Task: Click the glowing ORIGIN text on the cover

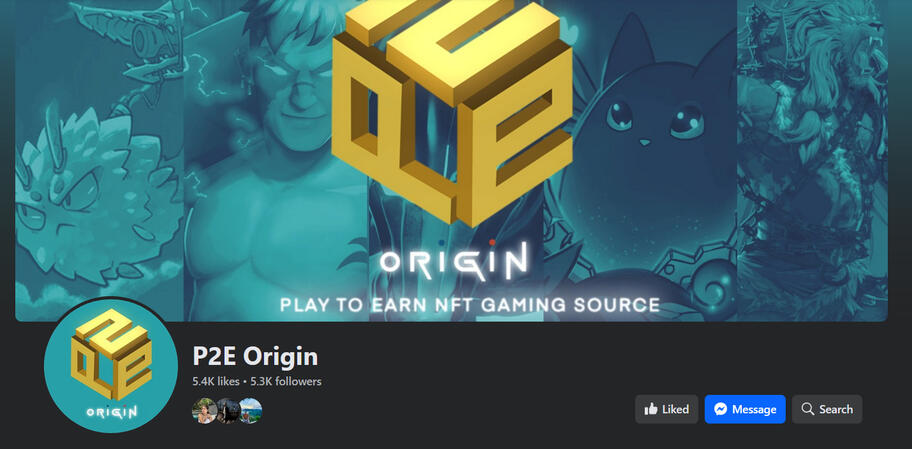Action: [x=454, y=261]
